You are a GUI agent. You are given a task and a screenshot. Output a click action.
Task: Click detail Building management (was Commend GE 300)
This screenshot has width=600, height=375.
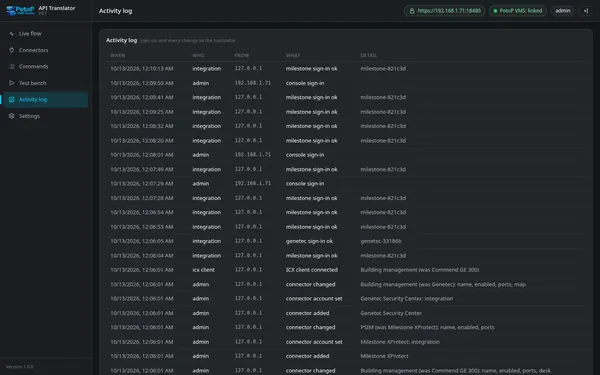pyautogui.click(x=419, y=270)
